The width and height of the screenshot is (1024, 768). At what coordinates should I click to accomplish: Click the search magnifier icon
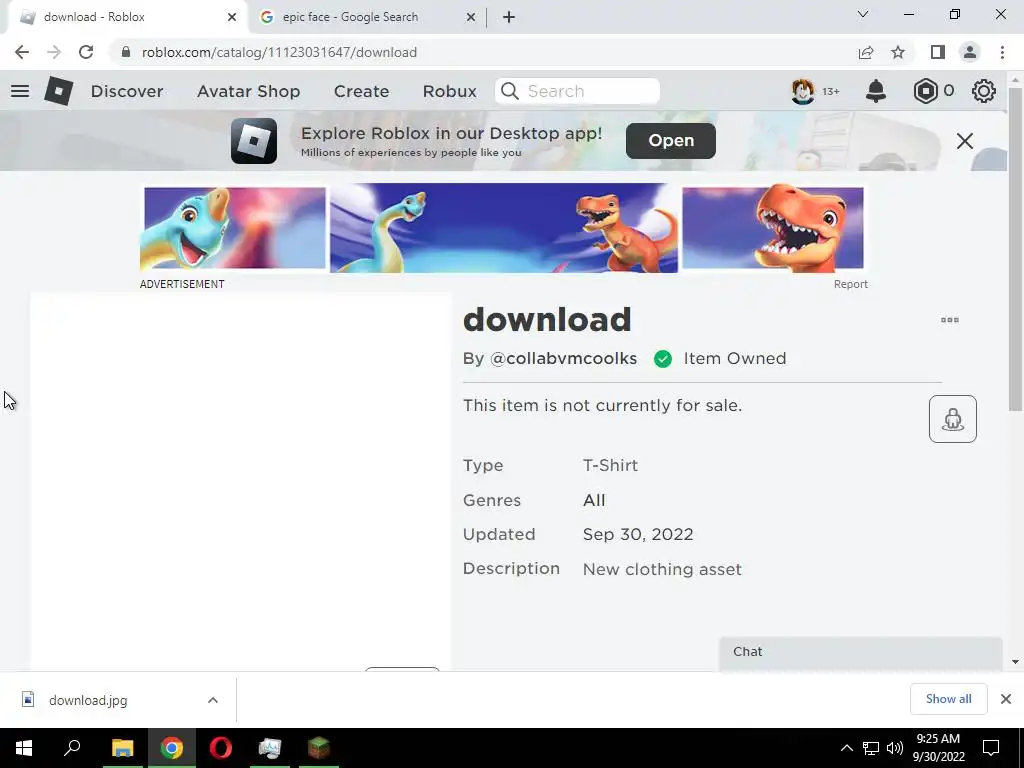coord(510,91)
